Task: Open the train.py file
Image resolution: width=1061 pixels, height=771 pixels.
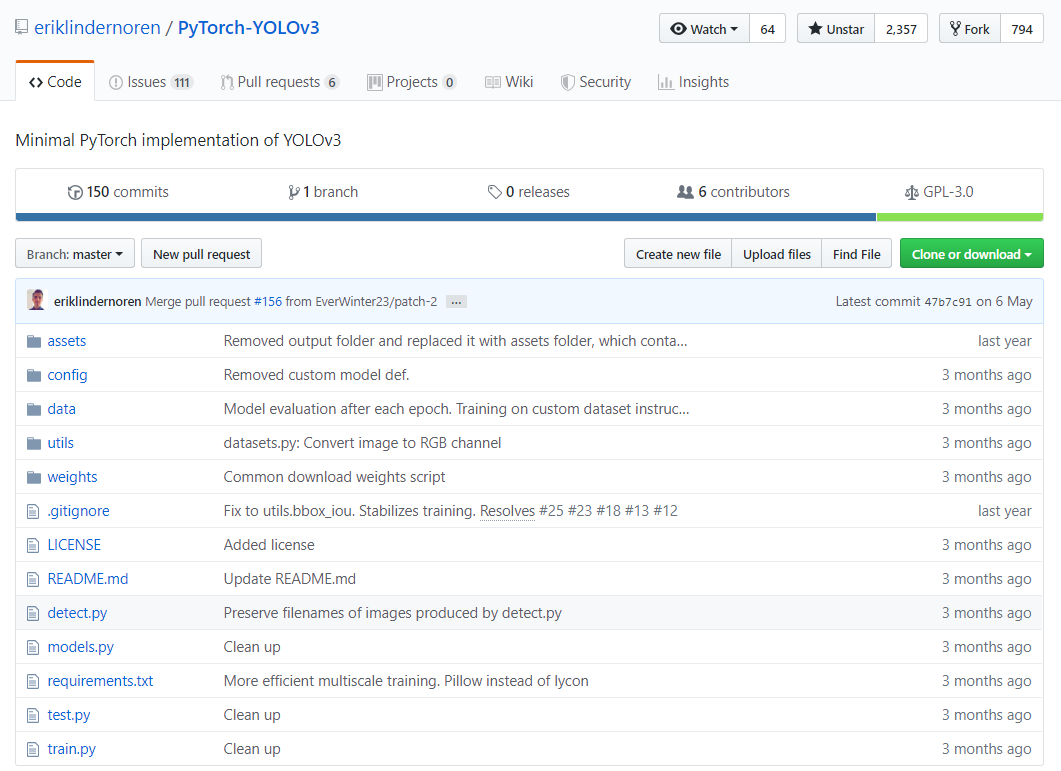Action: coord(71,748)
